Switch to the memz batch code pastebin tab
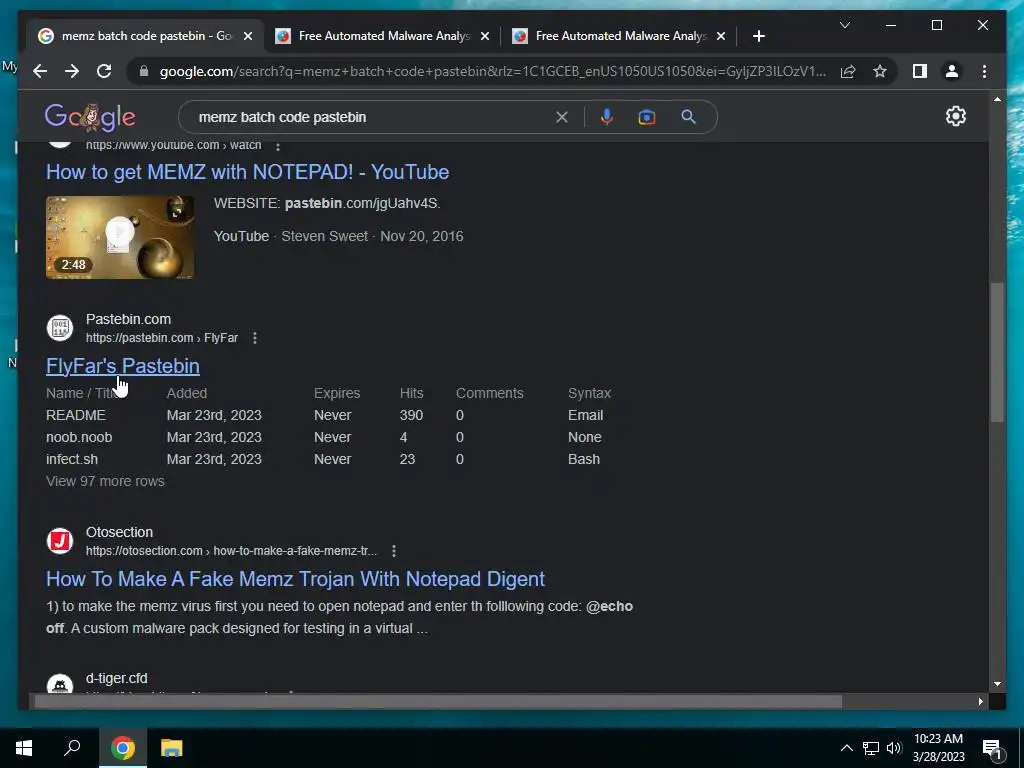 [145, 36]
